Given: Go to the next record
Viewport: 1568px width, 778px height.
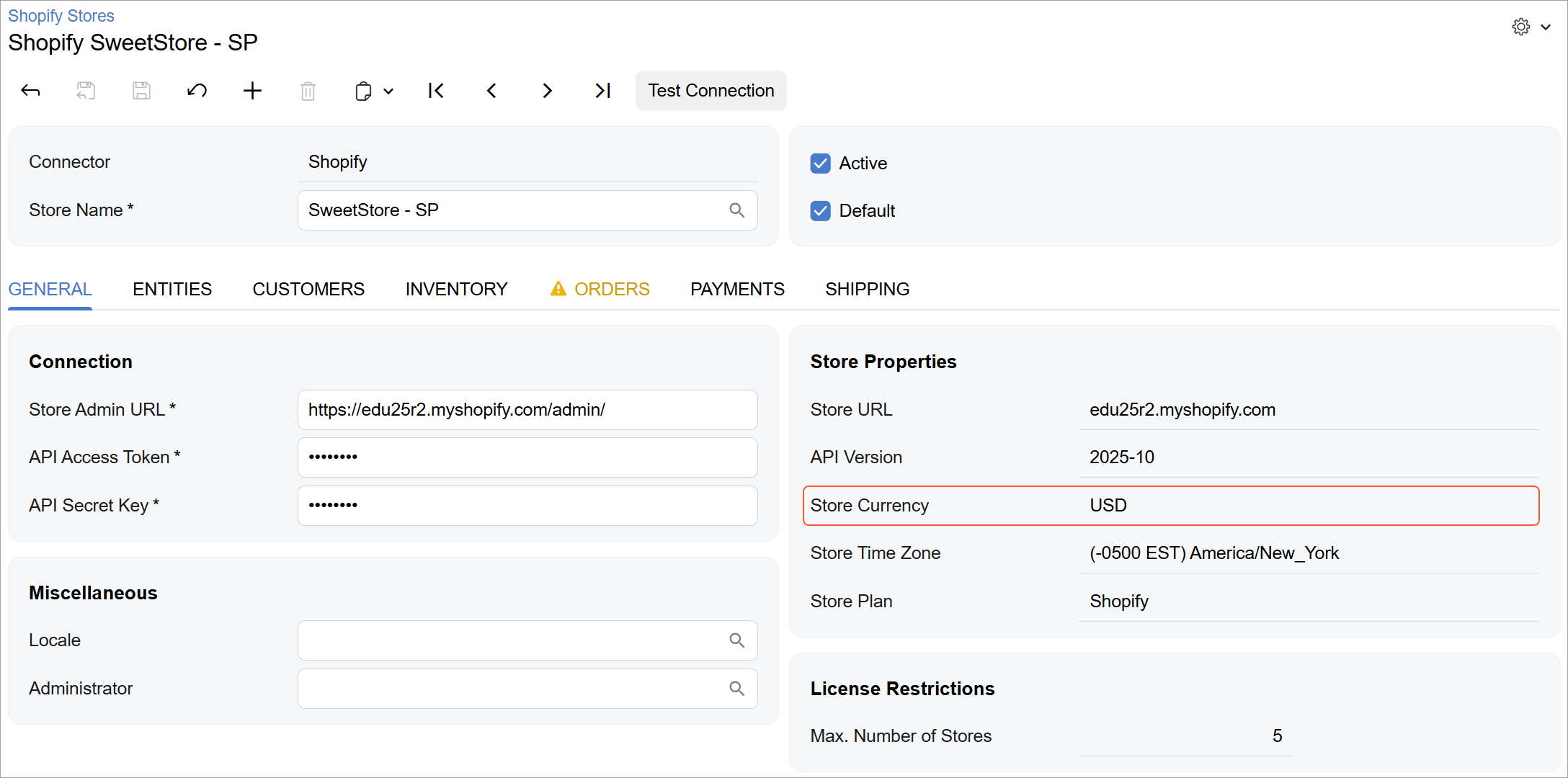Looking at the screenshot, I should [x=547, y=91].
